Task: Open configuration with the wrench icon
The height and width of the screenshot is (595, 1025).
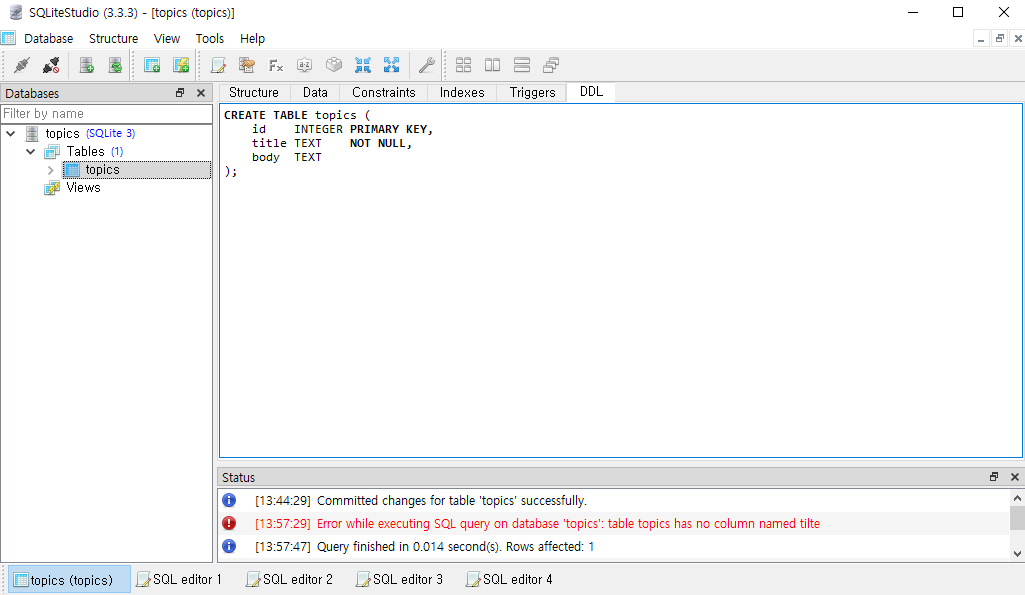Action: click(427, 65)
